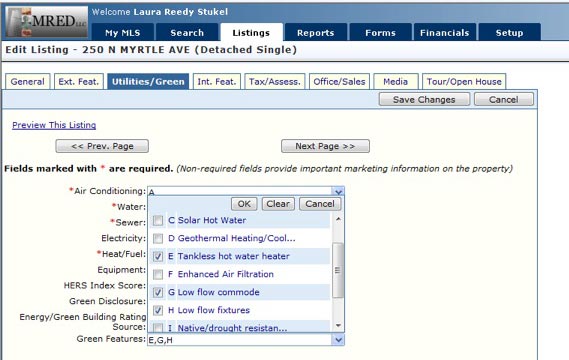Screen dimensions: 569x360
Task: Switch to the General listing tab
Action: point(28,82)
